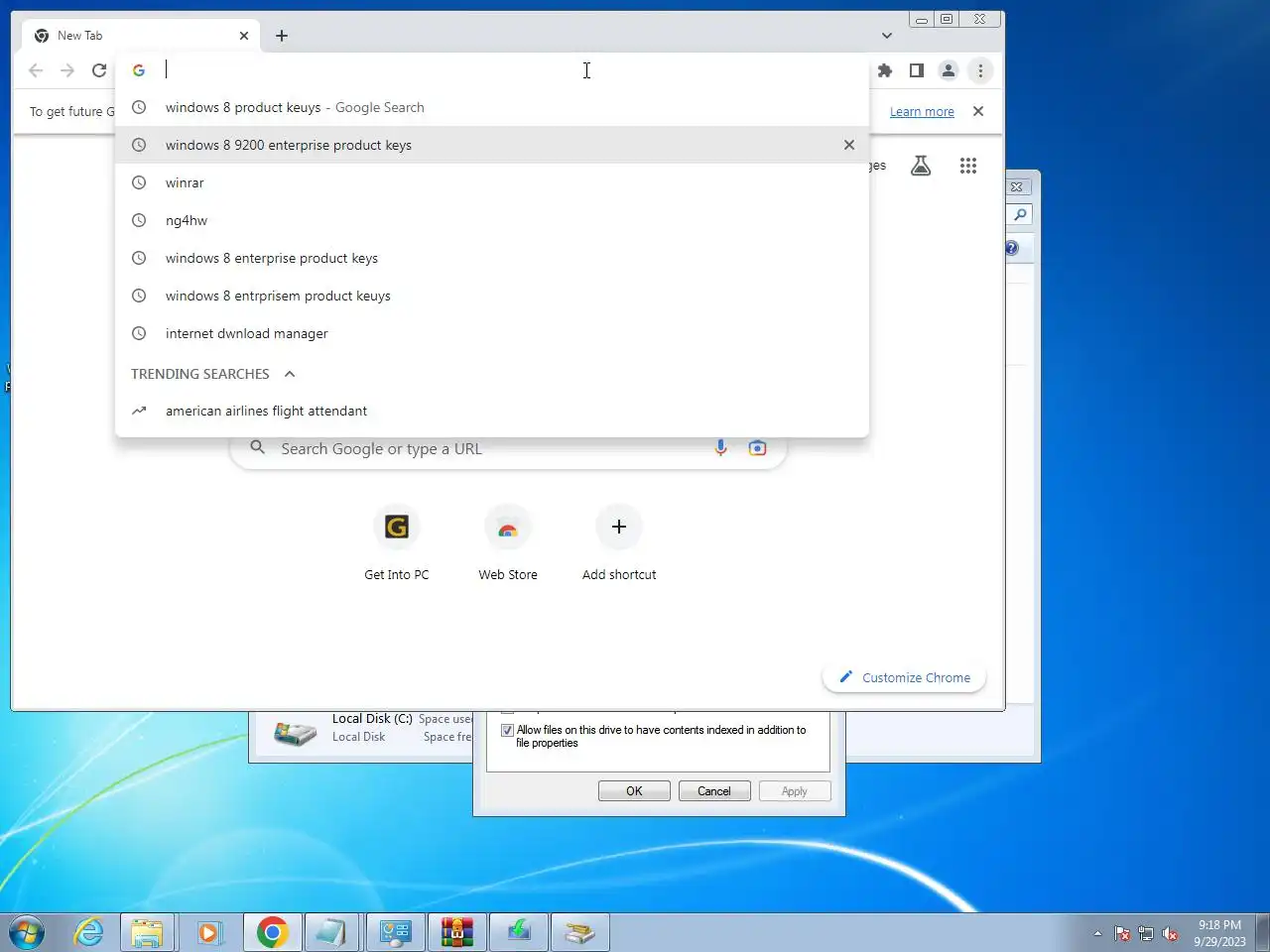
Task: Select the ng4hw suggestion
Action: click(492, 220)
